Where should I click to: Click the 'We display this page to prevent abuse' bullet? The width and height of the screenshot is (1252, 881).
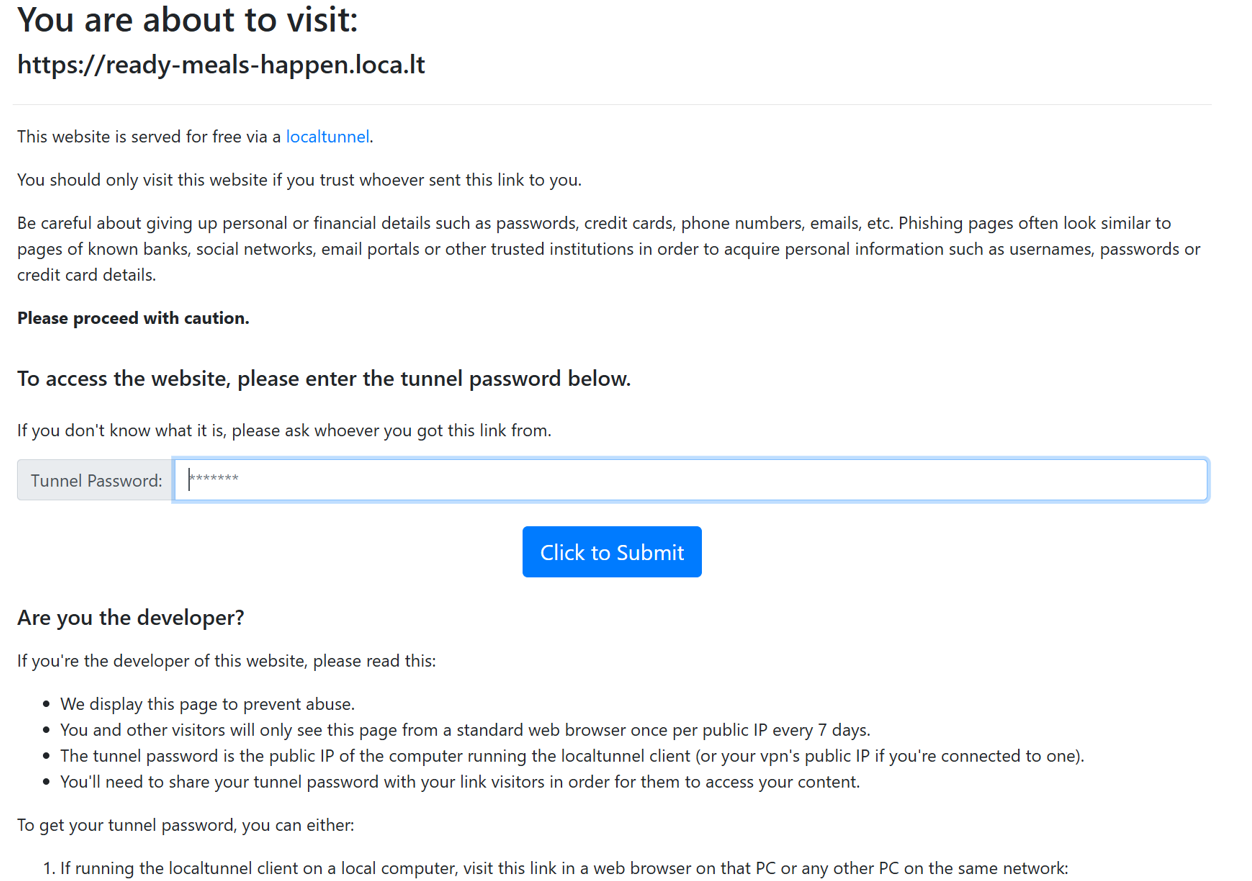(x=207, y=704)
